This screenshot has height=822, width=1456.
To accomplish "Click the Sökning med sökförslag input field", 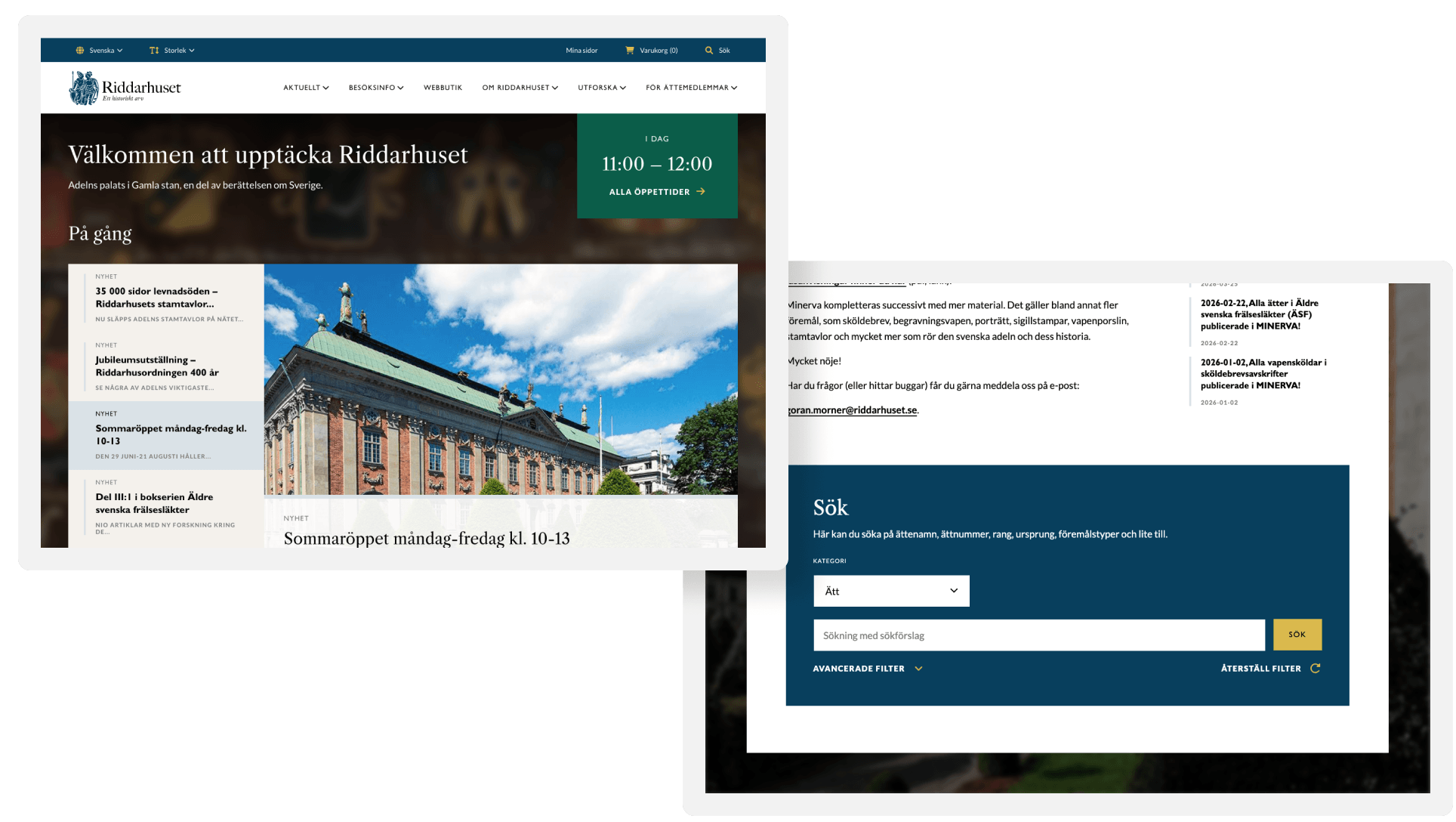I will [1039, 635].
